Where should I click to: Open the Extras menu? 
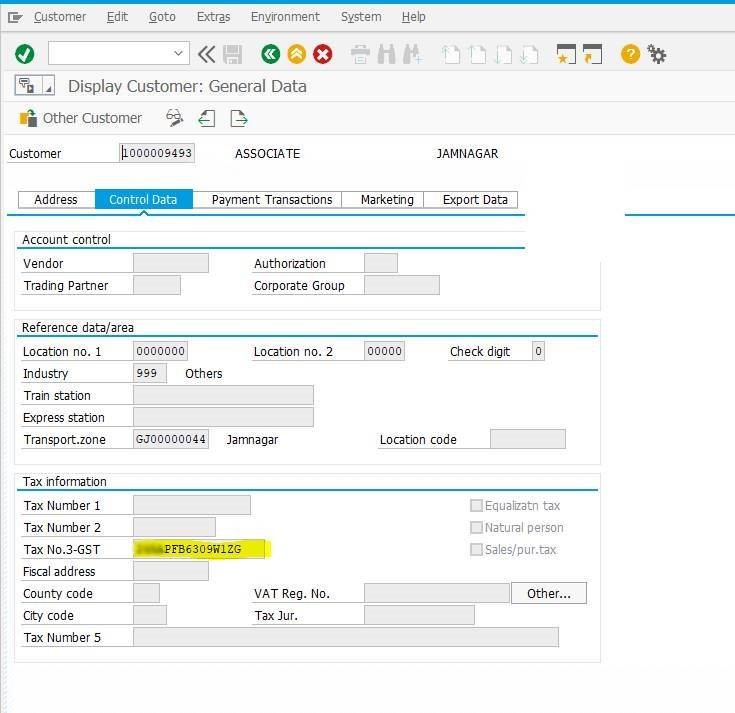pos(213,17)
